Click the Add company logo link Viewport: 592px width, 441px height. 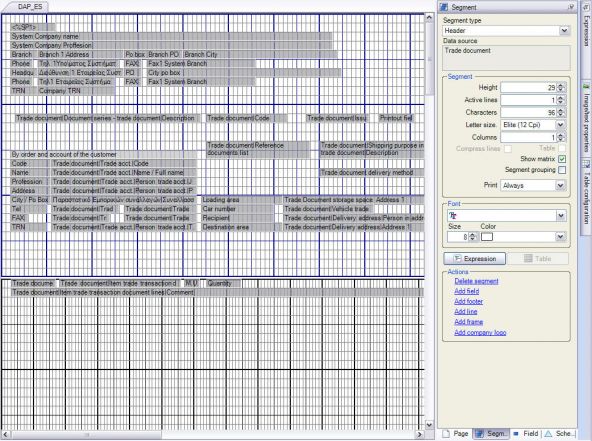pos(480,332)
